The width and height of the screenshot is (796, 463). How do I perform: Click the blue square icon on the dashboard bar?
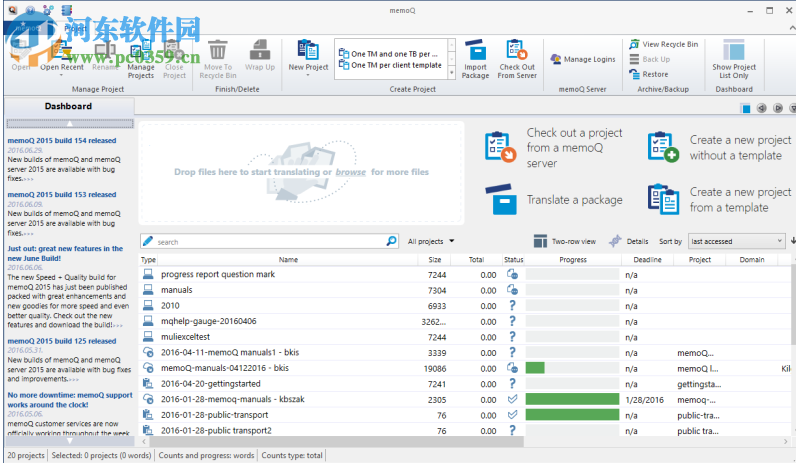(746, 108)
